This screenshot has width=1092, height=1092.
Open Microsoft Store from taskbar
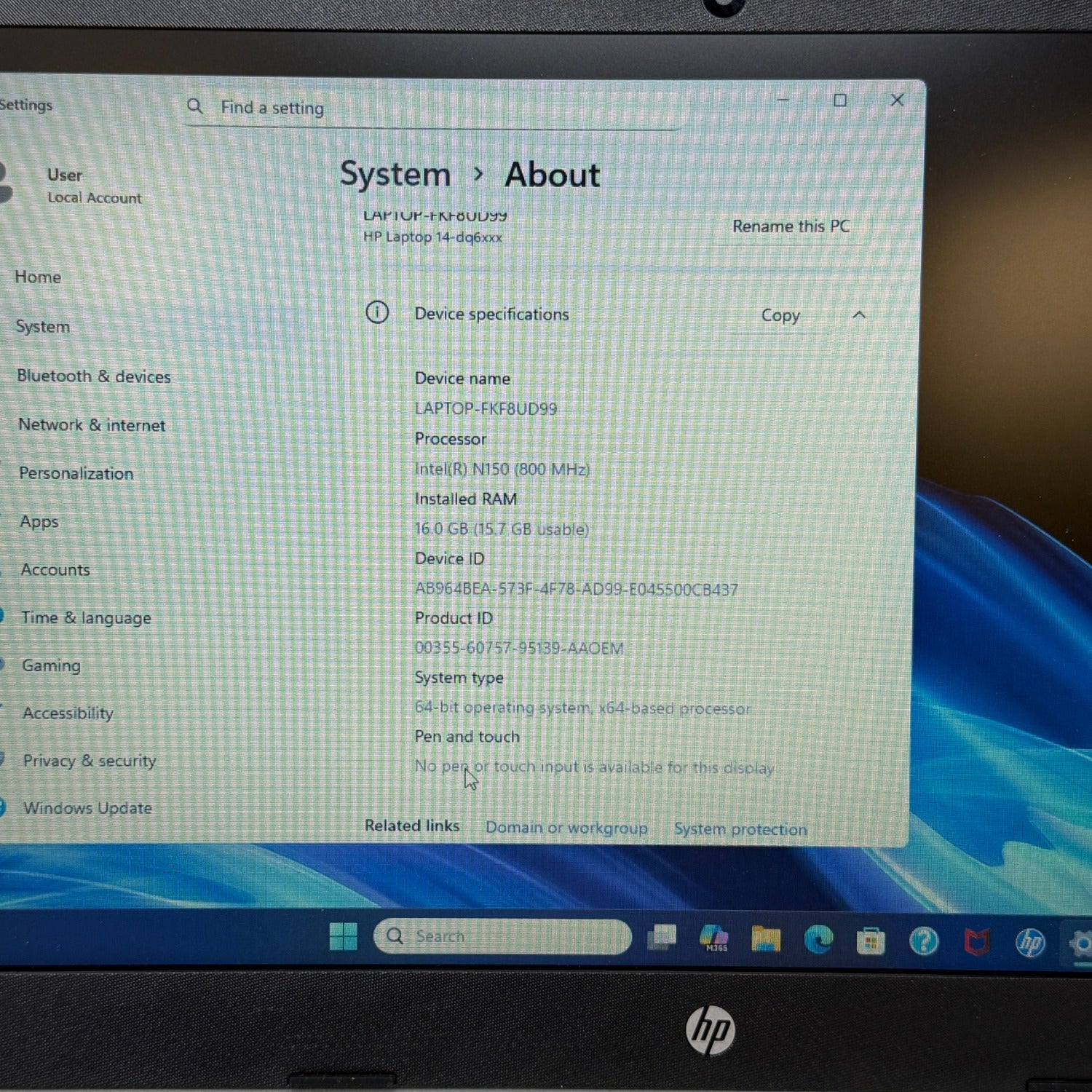871,941
